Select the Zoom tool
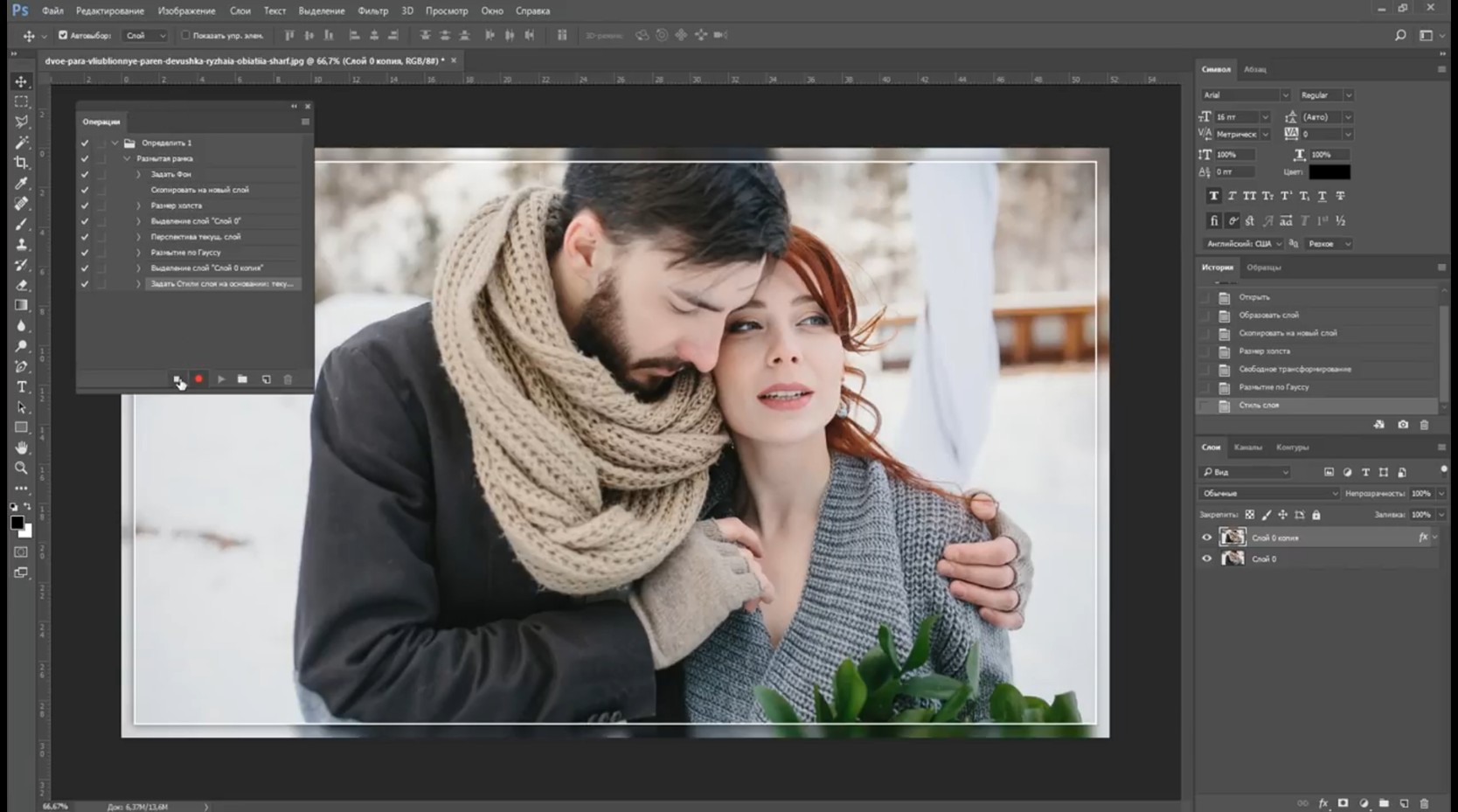Image resolution: width=1458 pixels, height=812 pixels. tap(21, 468)
